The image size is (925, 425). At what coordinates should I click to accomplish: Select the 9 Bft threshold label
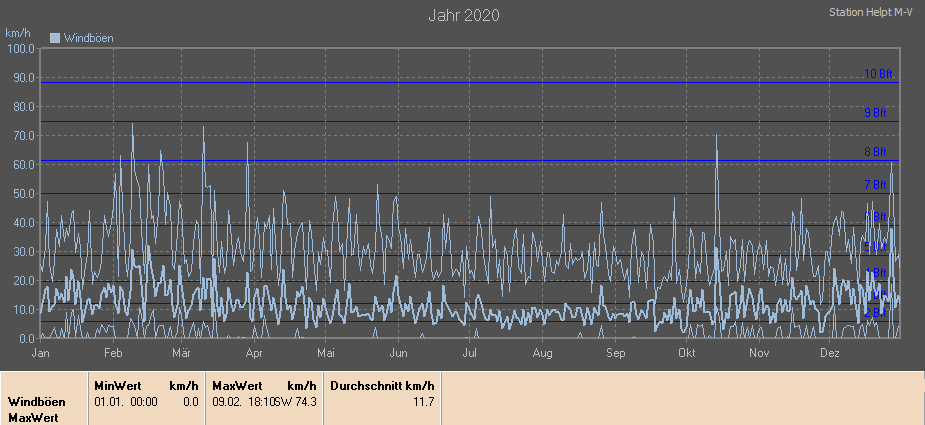(876, 113)
